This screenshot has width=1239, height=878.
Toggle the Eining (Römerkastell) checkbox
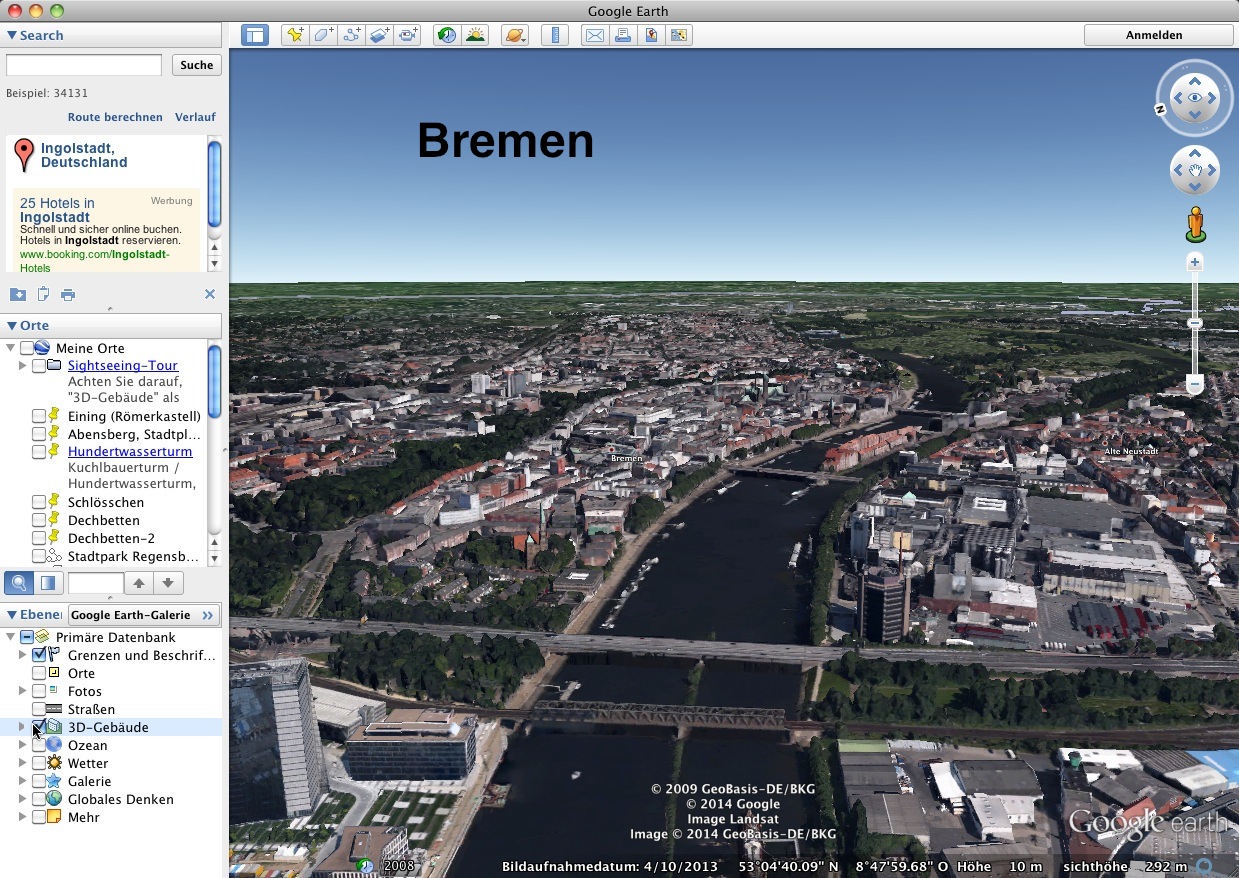click(38, 416)
